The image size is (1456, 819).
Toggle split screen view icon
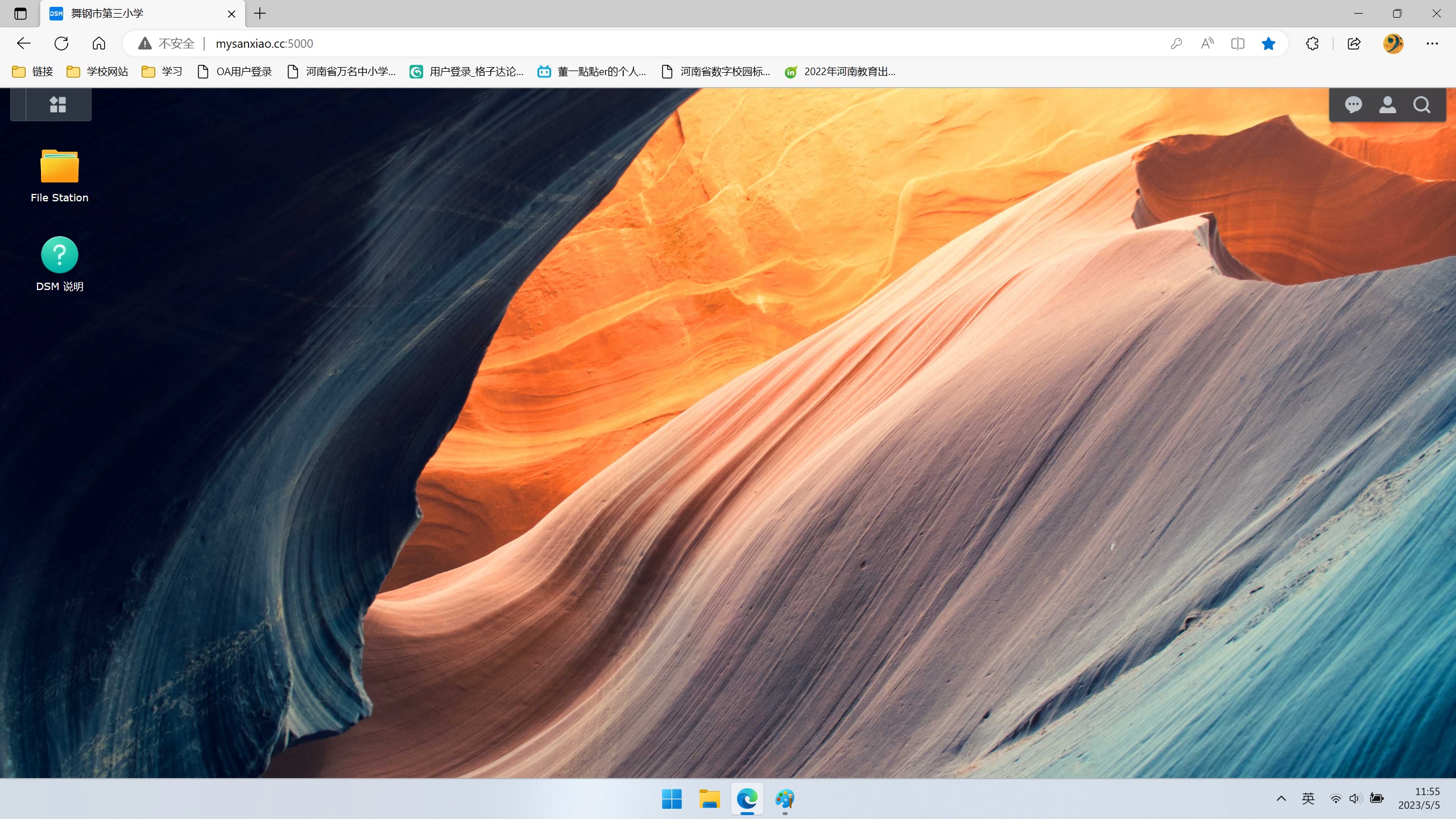(1237, 43)
